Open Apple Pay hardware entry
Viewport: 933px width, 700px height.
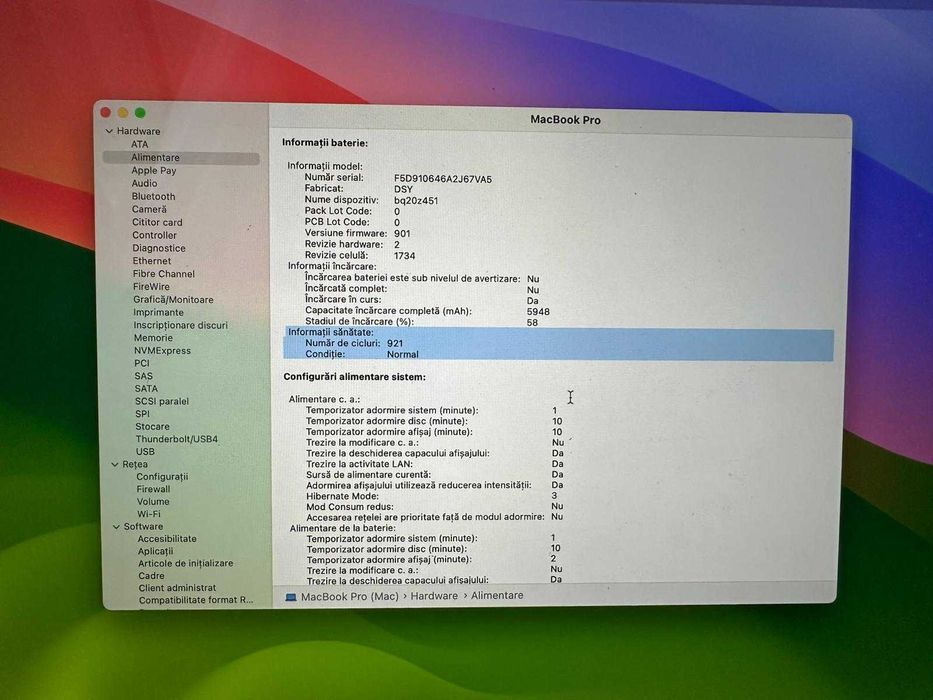pyautogui.click(x=154, y=170)
